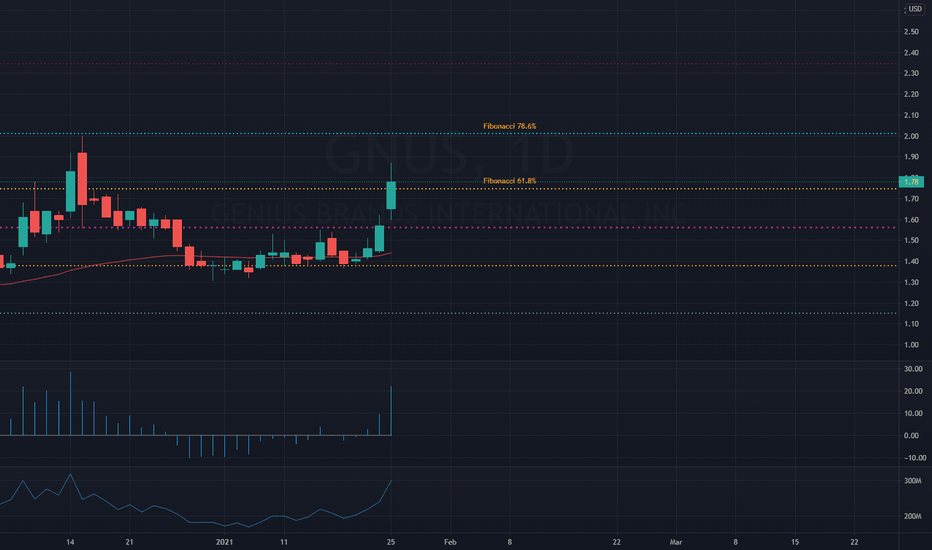
Task: Select the magenta dotted line near 1.56
Action: coord(449,227)
